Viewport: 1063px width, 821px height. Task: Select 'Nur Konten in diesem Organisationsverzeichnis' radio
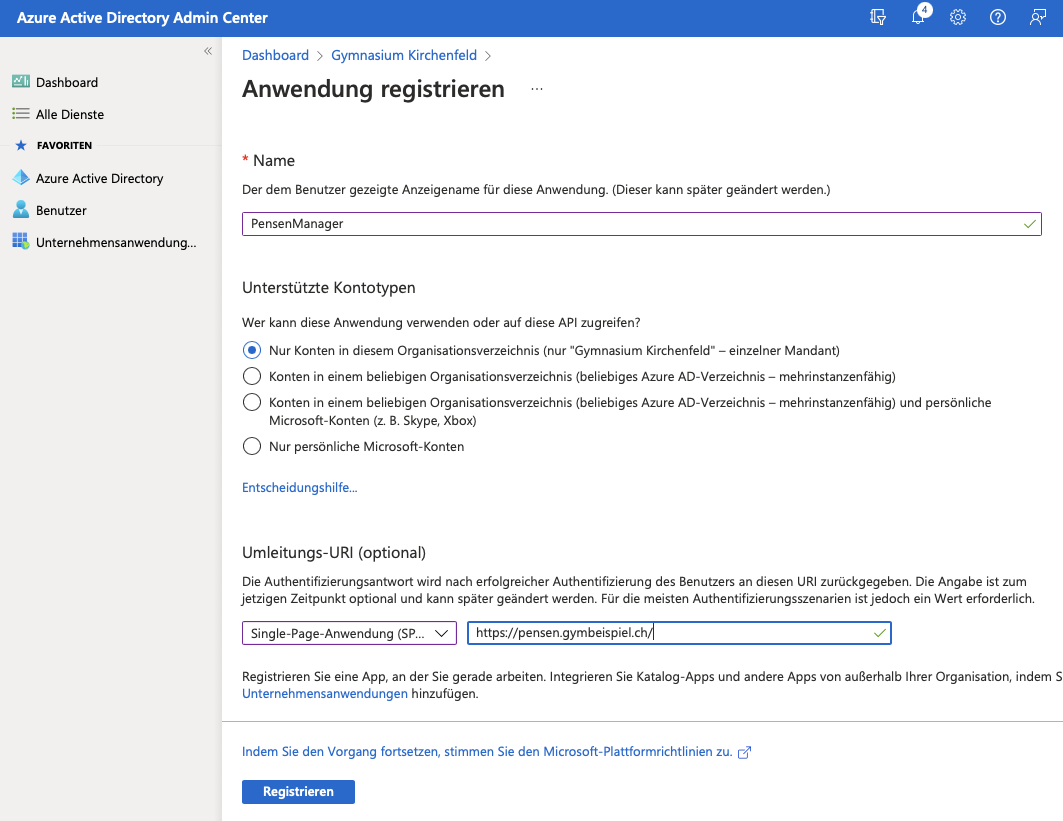[x=252, y=351]
